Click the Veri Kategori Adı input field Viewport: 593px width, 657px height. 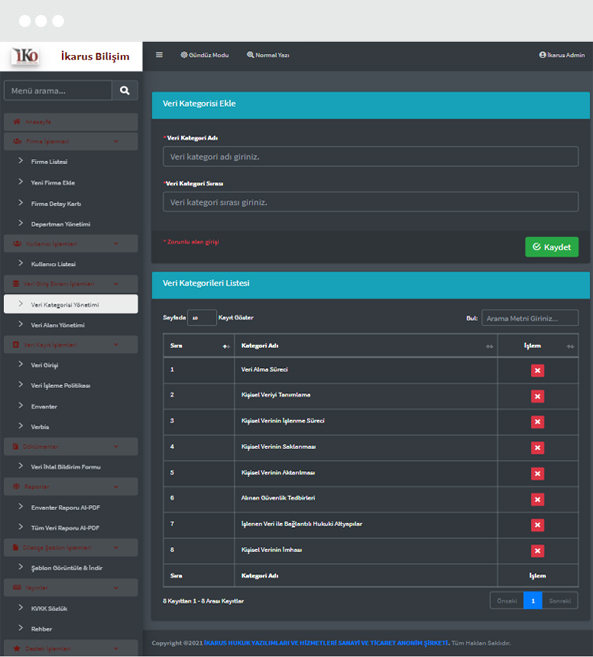[371, 157]
